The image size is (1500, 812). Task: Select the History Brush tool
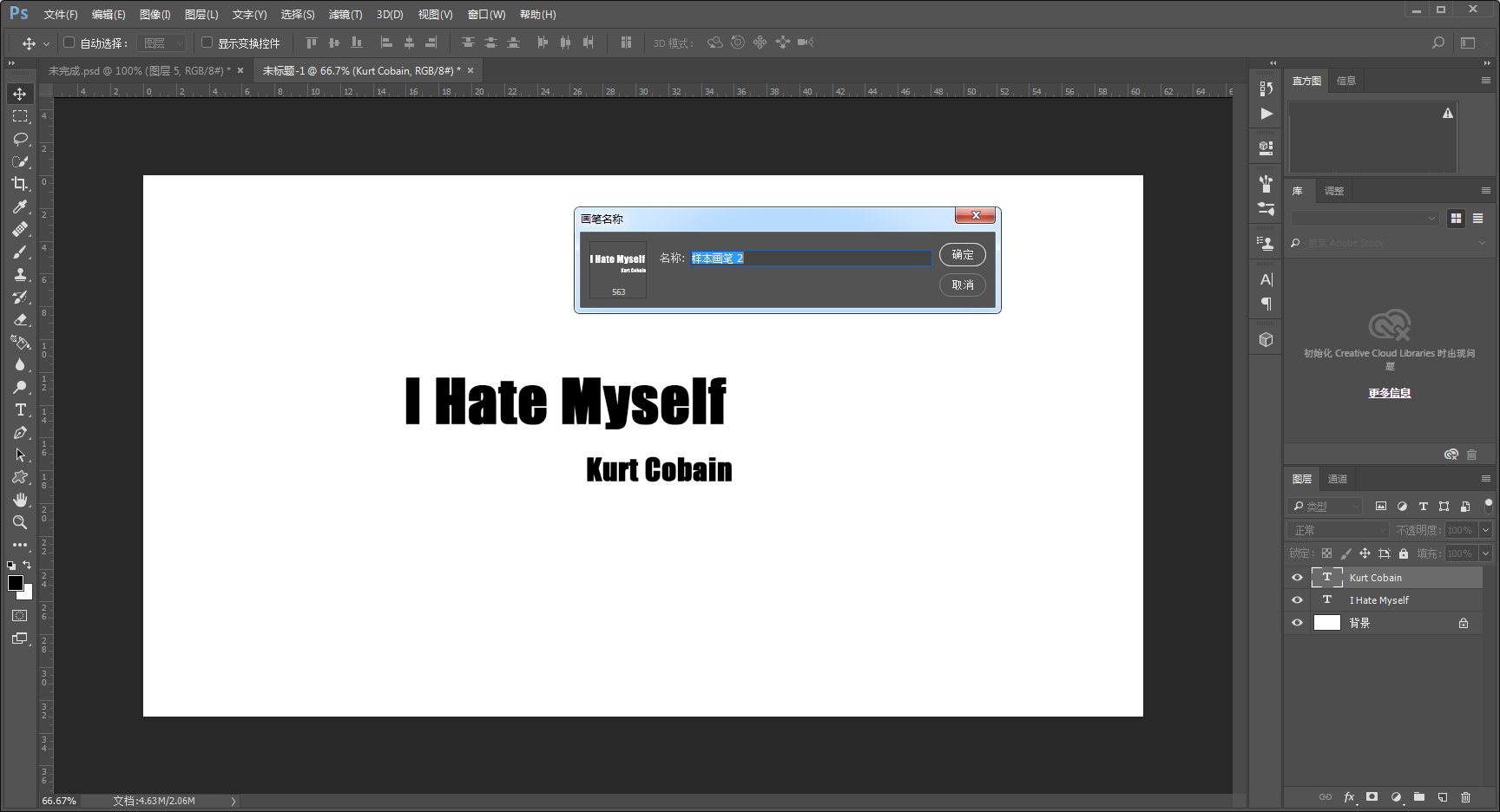coord(20,297)
